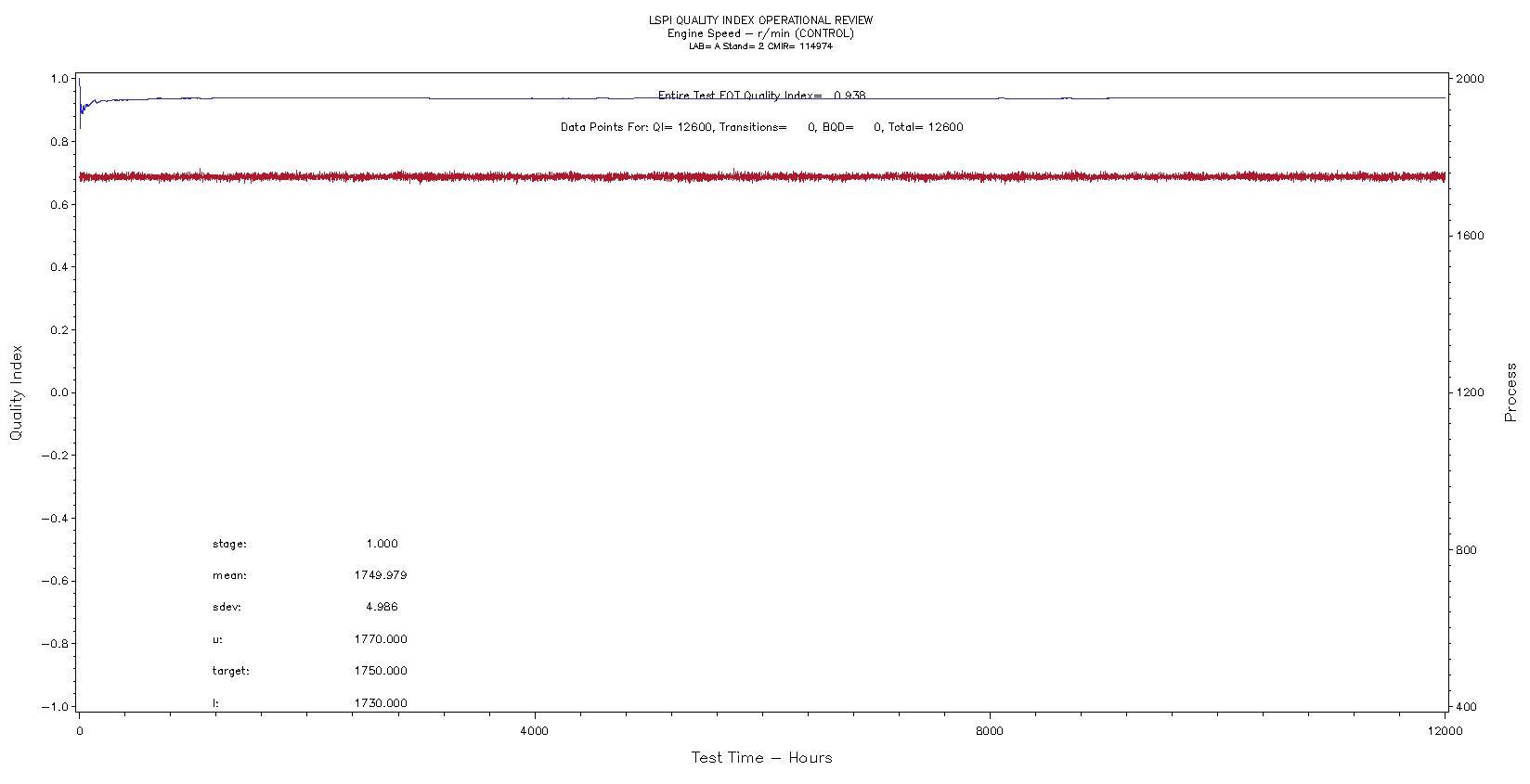Screen dimensions: 1530x784
Task: Click left axis tick label '0.2'
Action: [x=59, y=330]
